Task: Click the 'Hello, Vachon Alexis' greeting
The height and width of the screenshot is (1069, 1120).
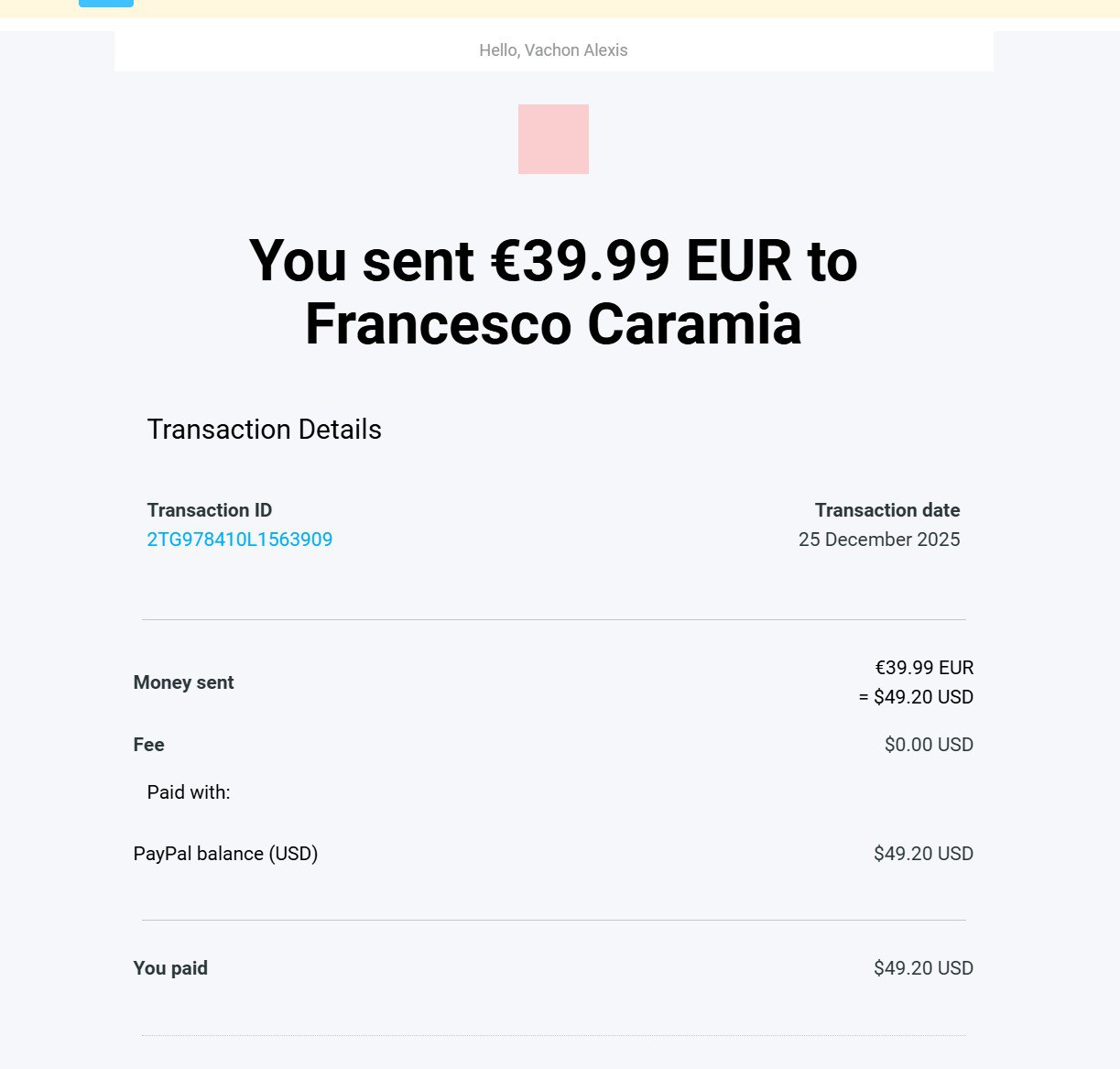Action: click(x=553, y=50)
